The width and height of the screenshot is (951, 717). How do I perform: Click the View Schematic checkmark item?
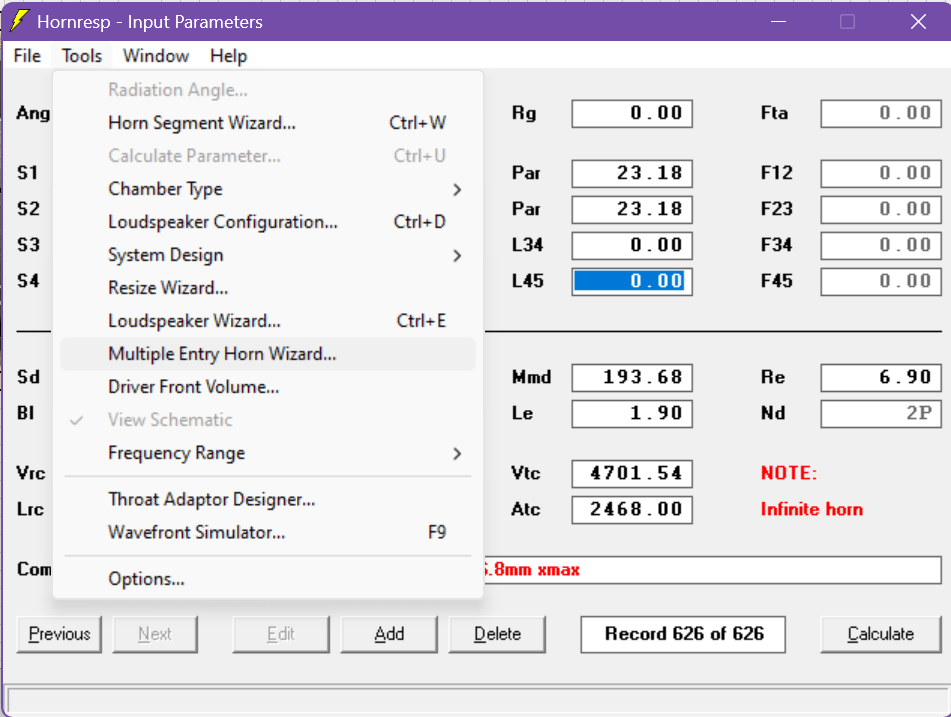click(x=268, y=420)
